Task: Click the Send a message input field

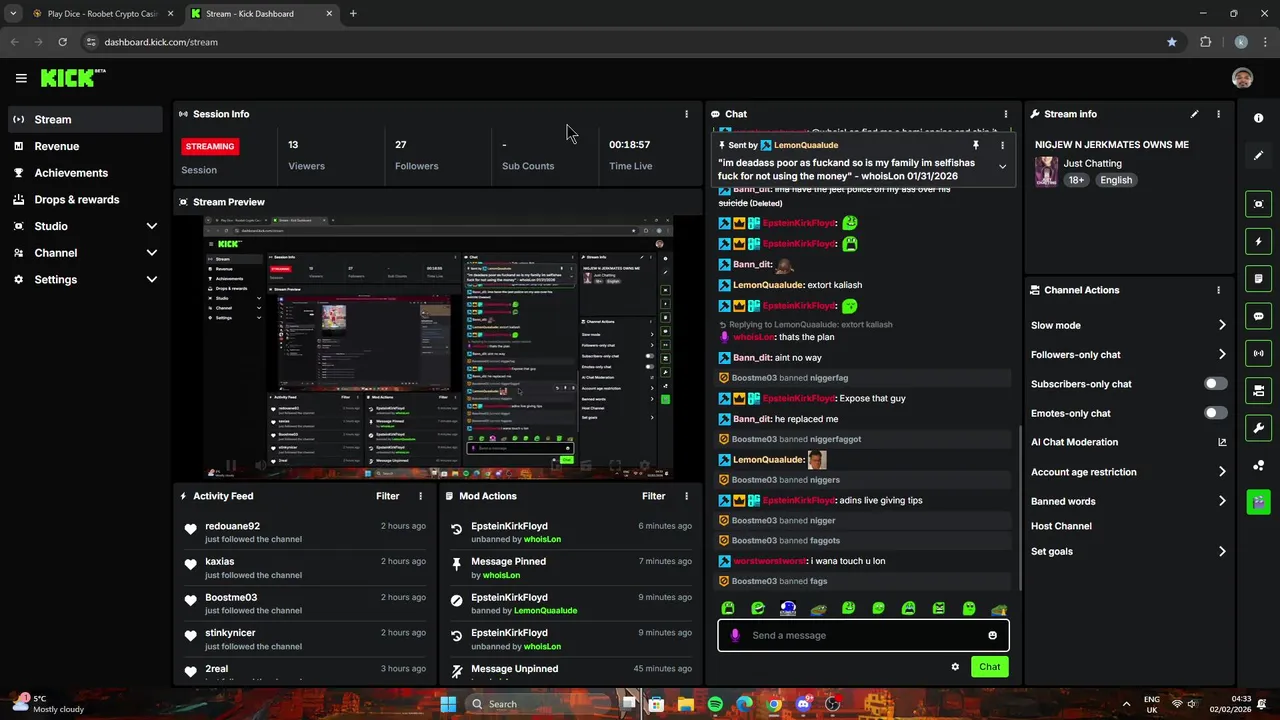Action: pos(863,635)
